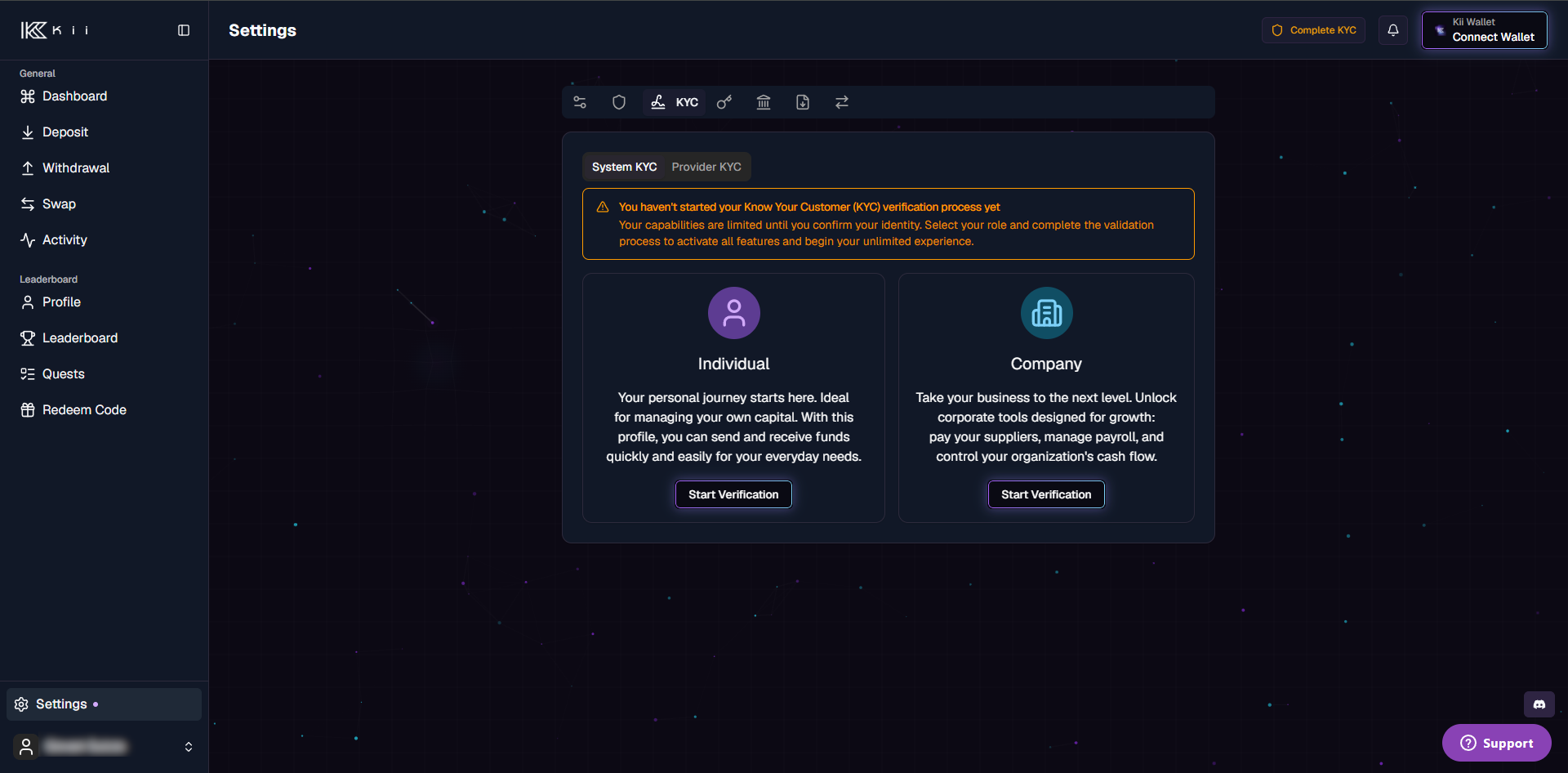This screenshot has height=773, width=1568.
Task: Open the transfer arrows settings tab
Action: click(x=842, y=102)
